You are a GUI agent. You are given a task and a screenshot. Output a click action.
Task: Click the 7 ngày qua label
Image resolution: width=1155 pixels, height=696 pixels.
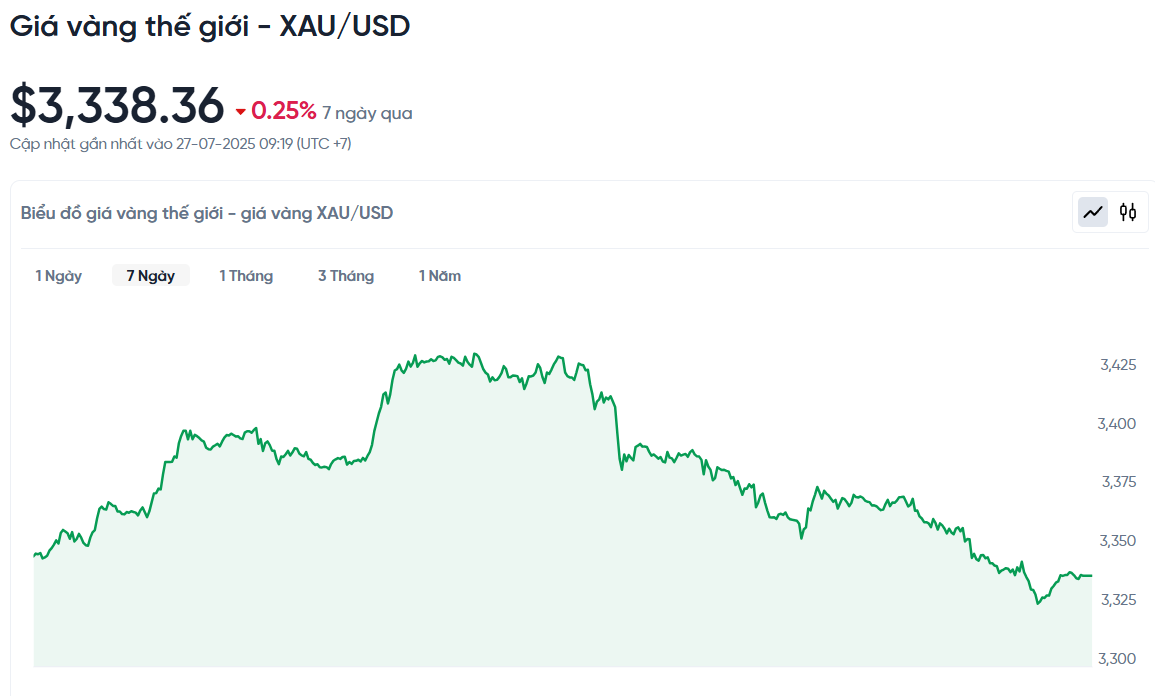click(x=367, y=113)
